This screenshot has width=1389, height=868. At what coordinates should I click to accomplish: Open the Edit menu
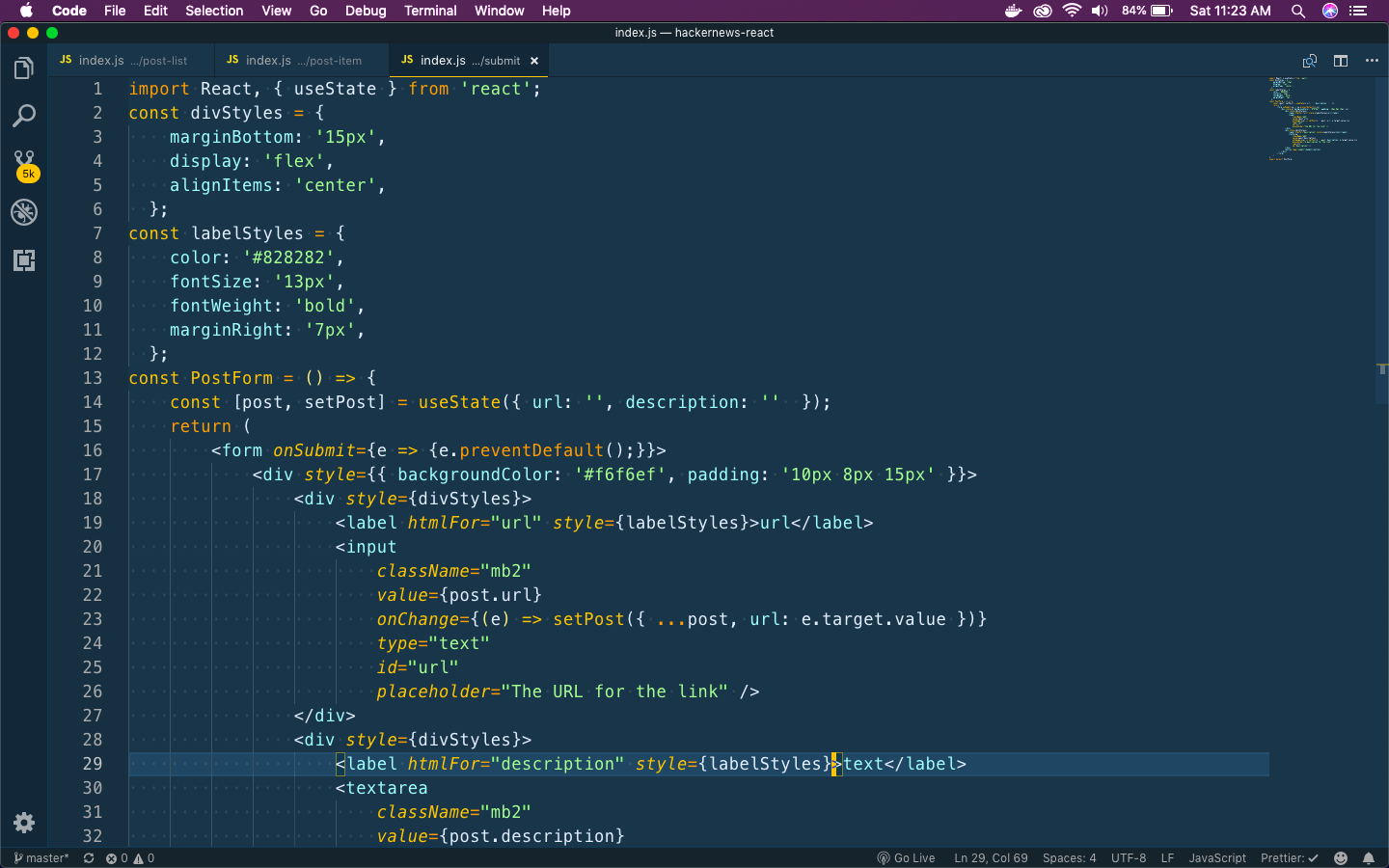coord(155,11)
